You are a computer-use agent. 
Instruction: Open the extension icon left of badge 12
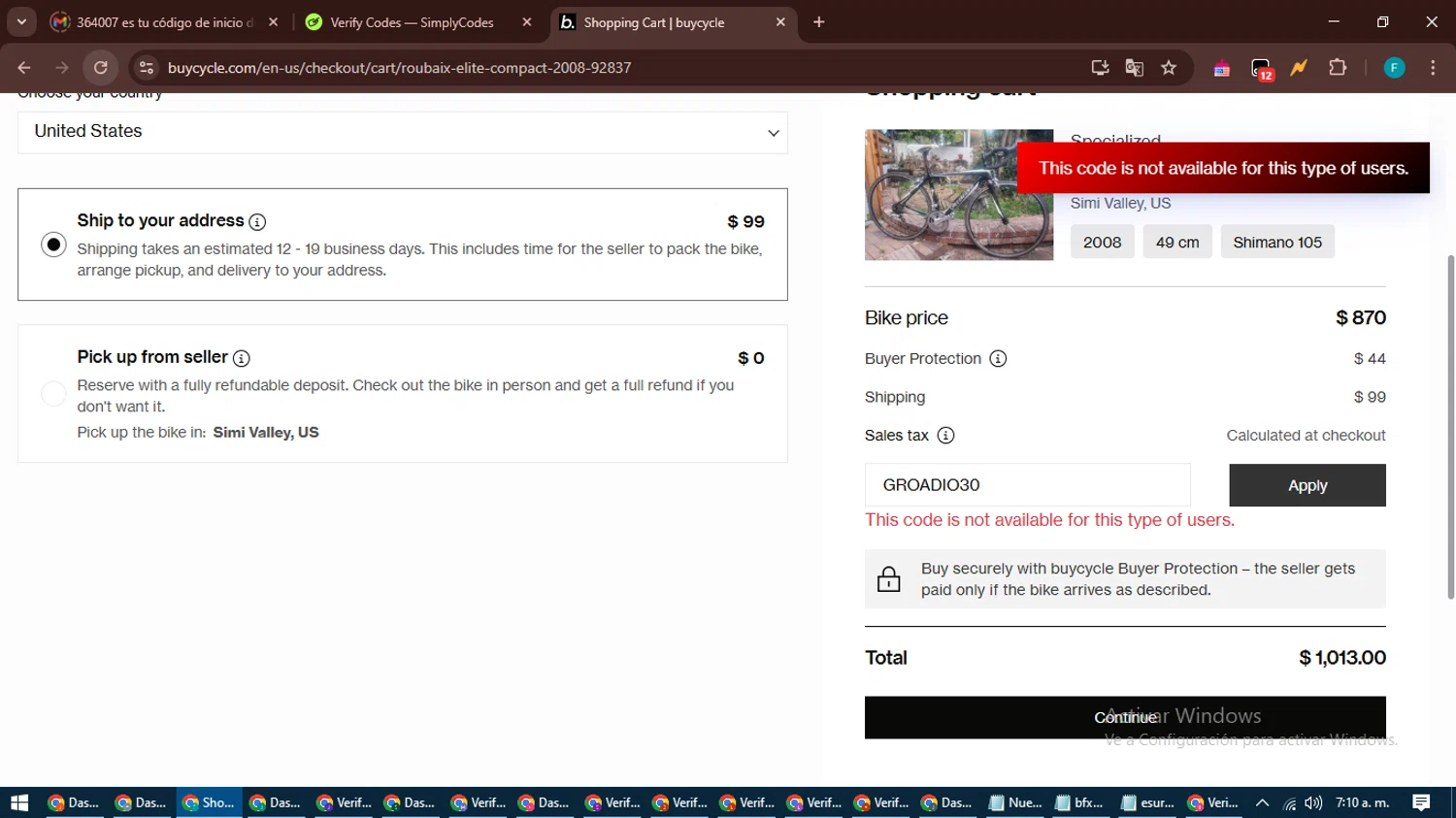click(1222, 68)
